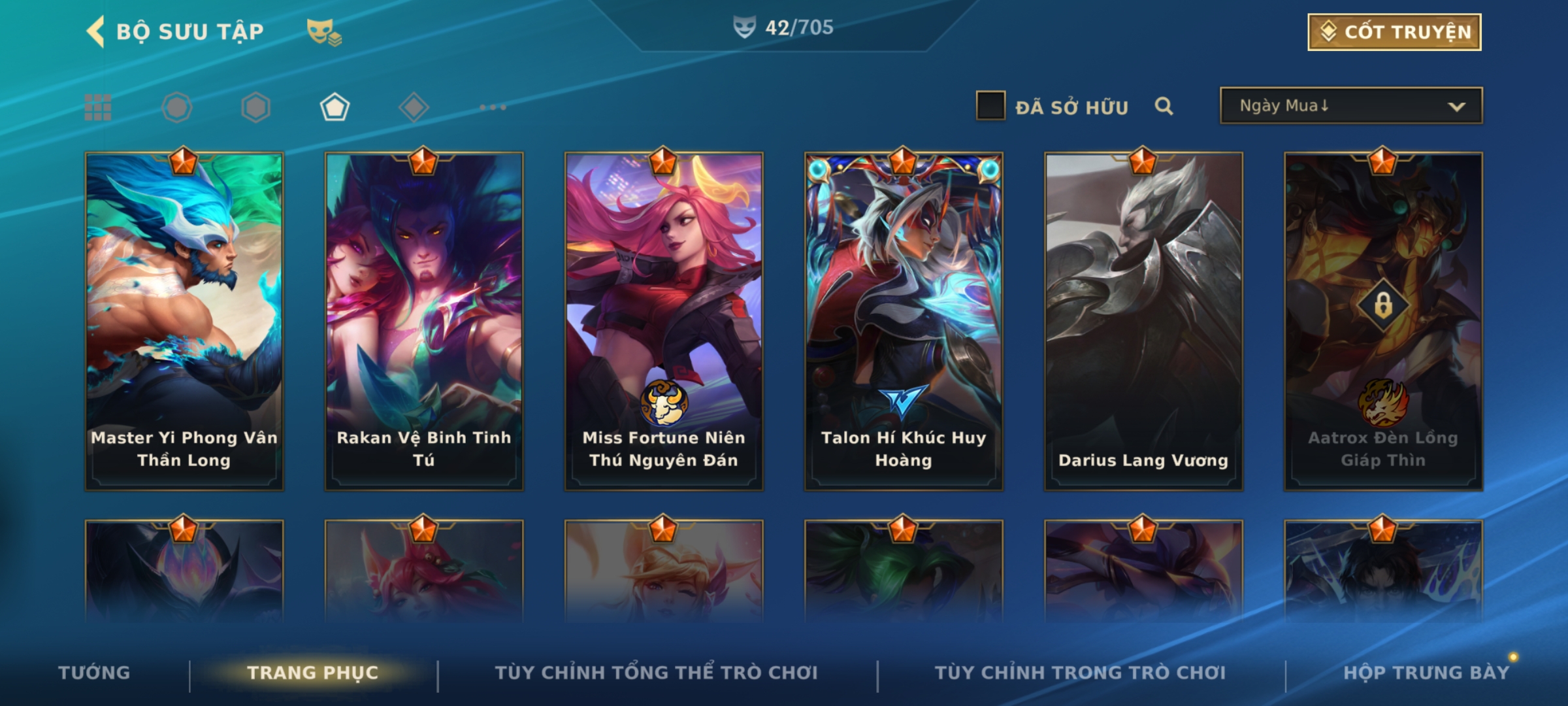Open Tùy Chỉnh Trong Trò Chơi tab
Image resolution: width=1568 pixels, height=706 pixels.
(1081, 673)
